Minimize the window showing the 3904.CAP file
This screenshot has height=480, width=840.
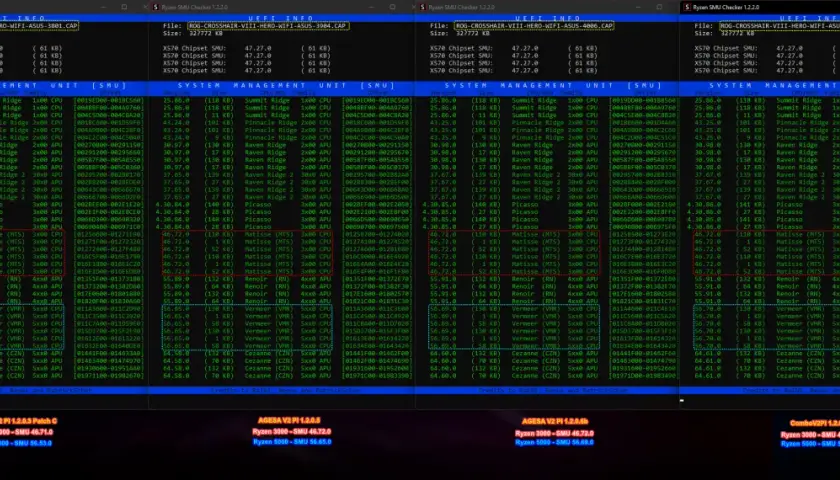(x=372, y=7)
